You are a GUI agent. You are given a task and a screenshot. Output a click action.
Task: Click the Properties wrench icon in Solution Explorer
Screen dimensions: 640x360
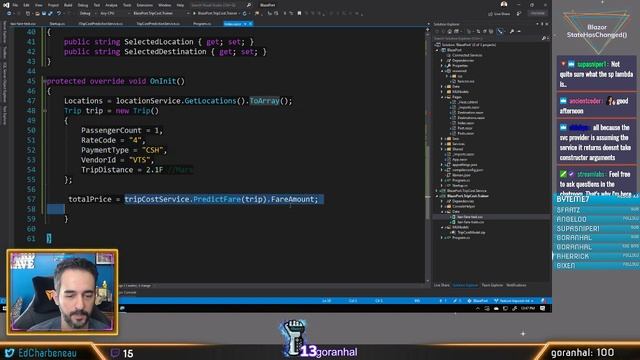512,31
